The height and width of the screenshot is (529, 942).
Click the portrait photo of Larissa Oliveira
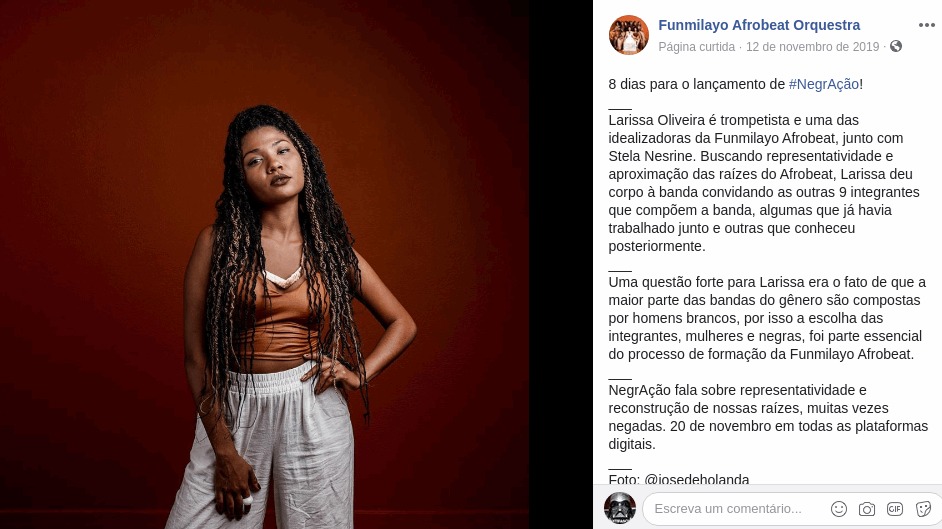264,264
